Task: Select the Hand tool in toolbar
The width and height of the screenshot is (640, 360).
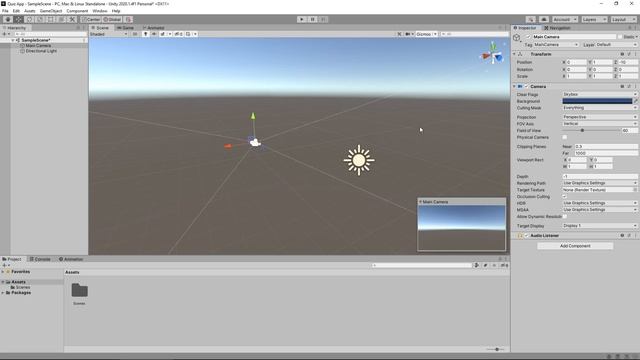Action: click(8, 19)
